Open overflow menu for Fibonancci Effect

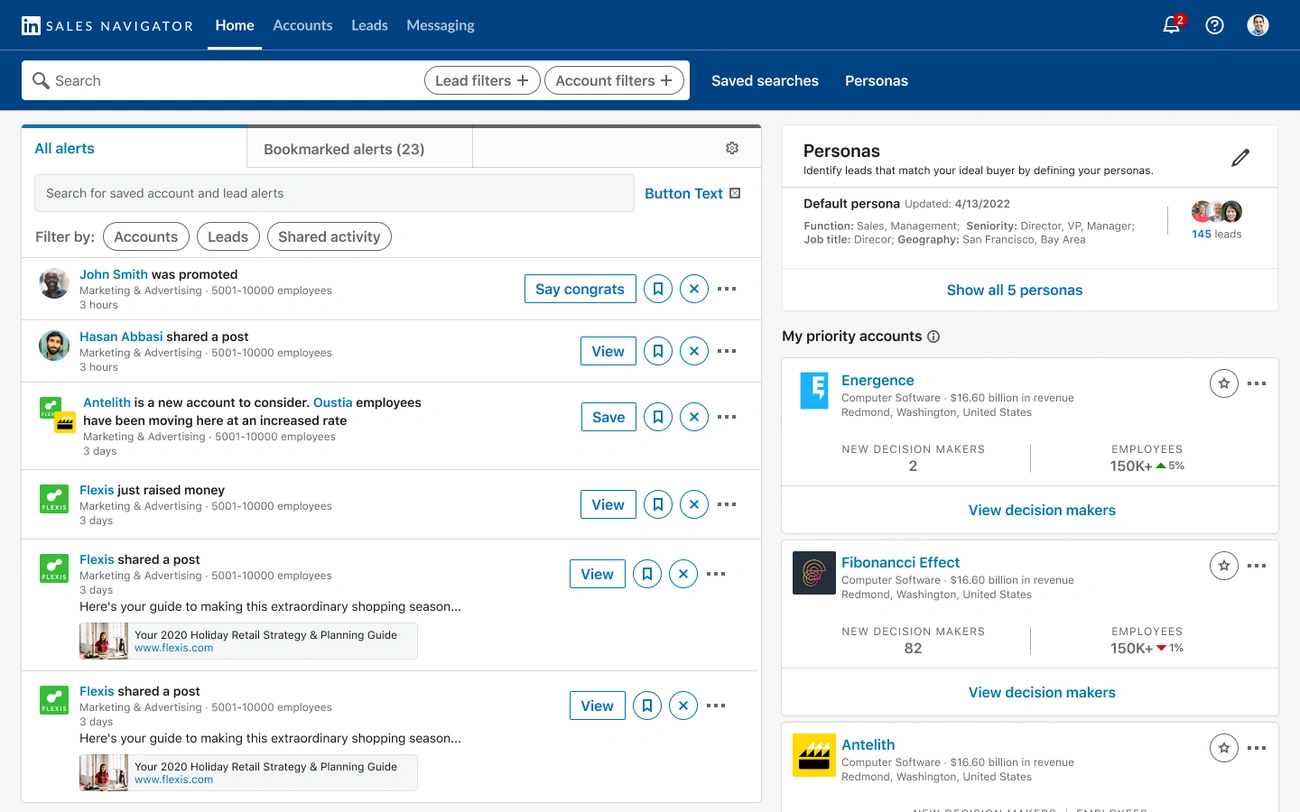[x=1256, y=565]
